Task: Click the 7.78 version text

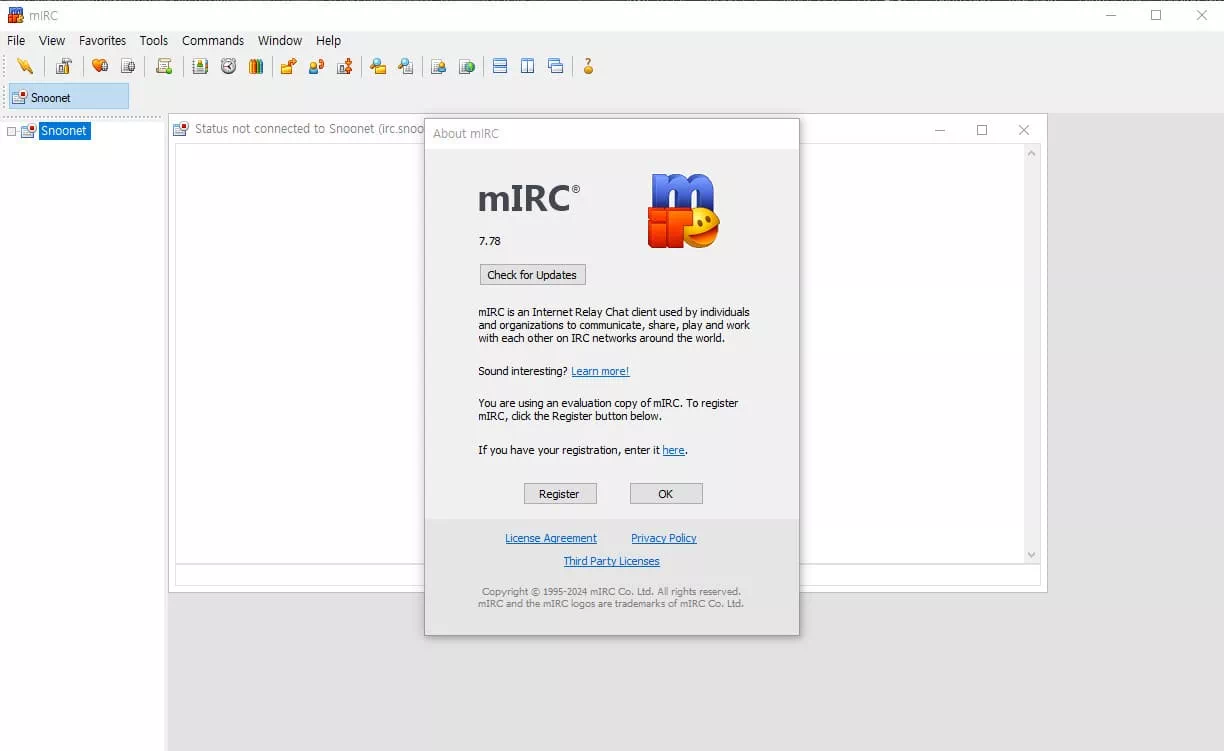Action: click(x=490, y=241)
